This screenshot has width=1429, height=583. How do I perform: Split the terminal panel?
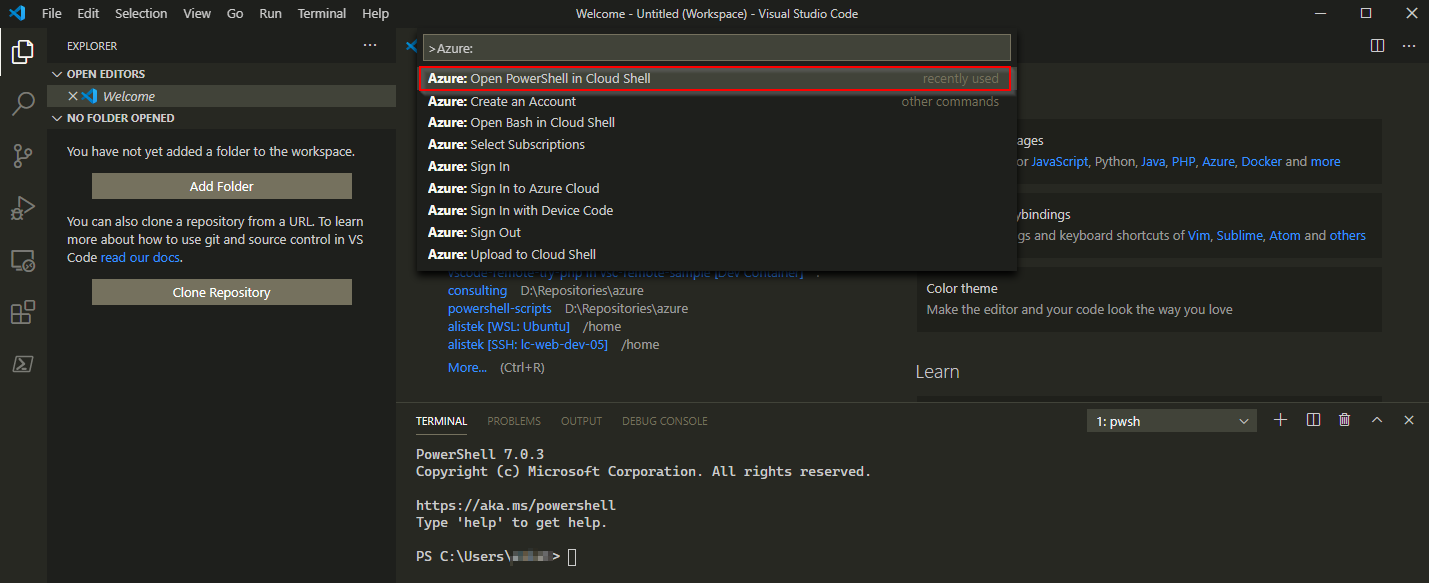[x=1313, y=420]
